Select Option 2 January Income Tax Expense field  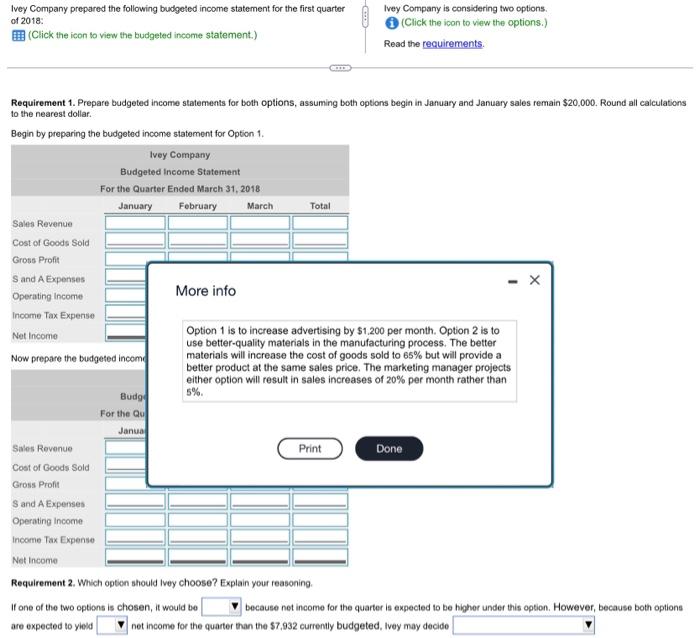[135, 538]
